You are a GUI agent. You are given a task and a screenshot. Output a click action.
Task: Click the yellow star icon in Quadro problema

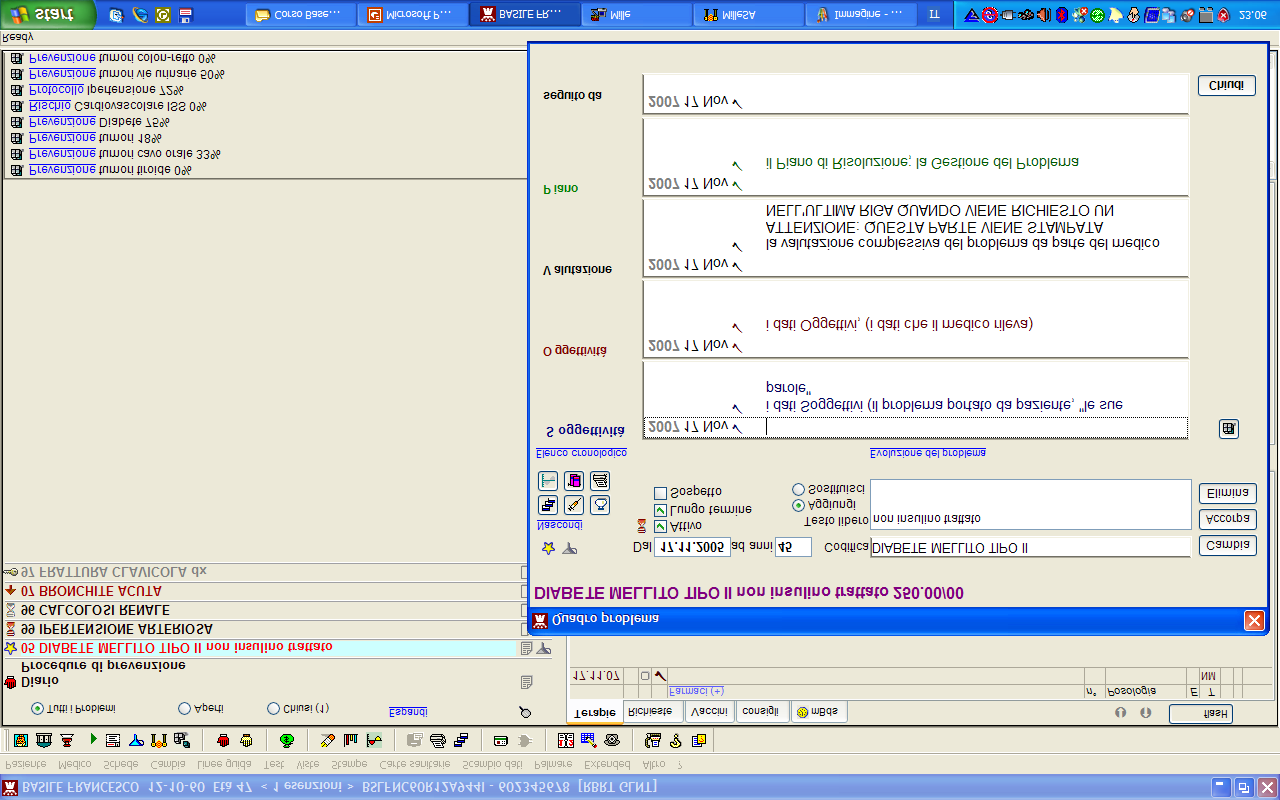tap(547, 548)
